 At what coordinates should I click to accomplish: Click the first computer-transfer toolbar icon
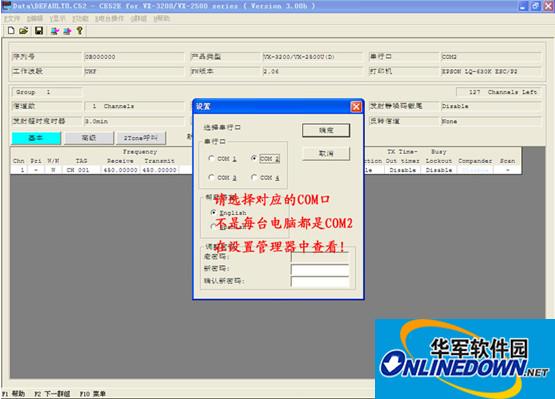tap(55, 31)
